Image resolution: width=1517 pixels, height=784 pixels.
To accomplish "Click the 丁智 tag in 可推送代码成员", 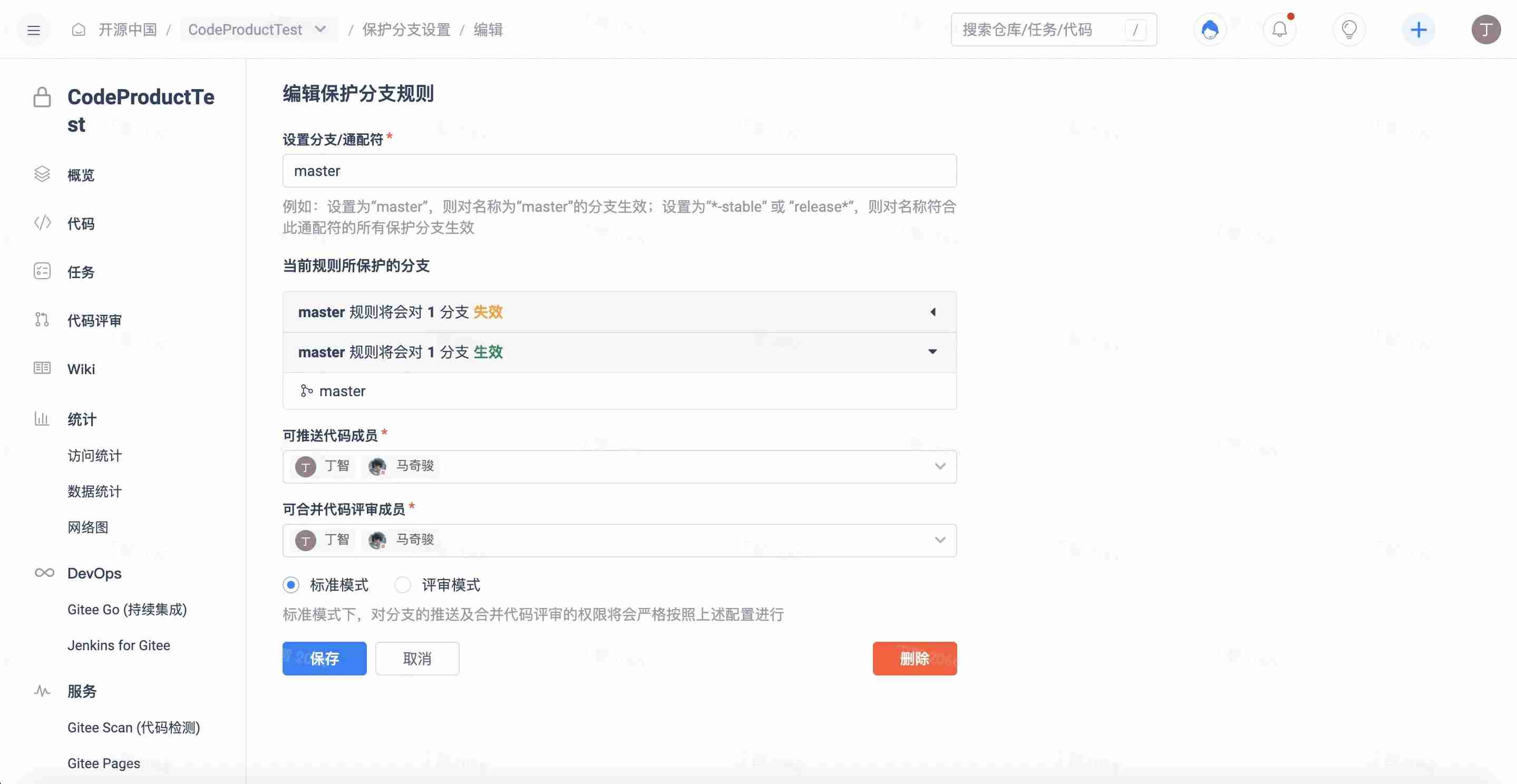I will coord(323,467).
